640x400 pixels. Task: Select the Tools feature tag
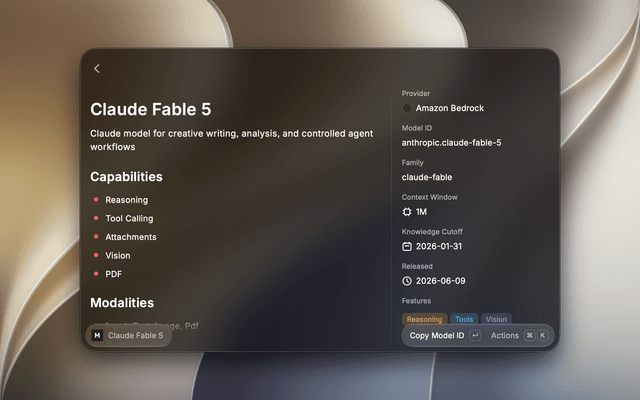464,319
